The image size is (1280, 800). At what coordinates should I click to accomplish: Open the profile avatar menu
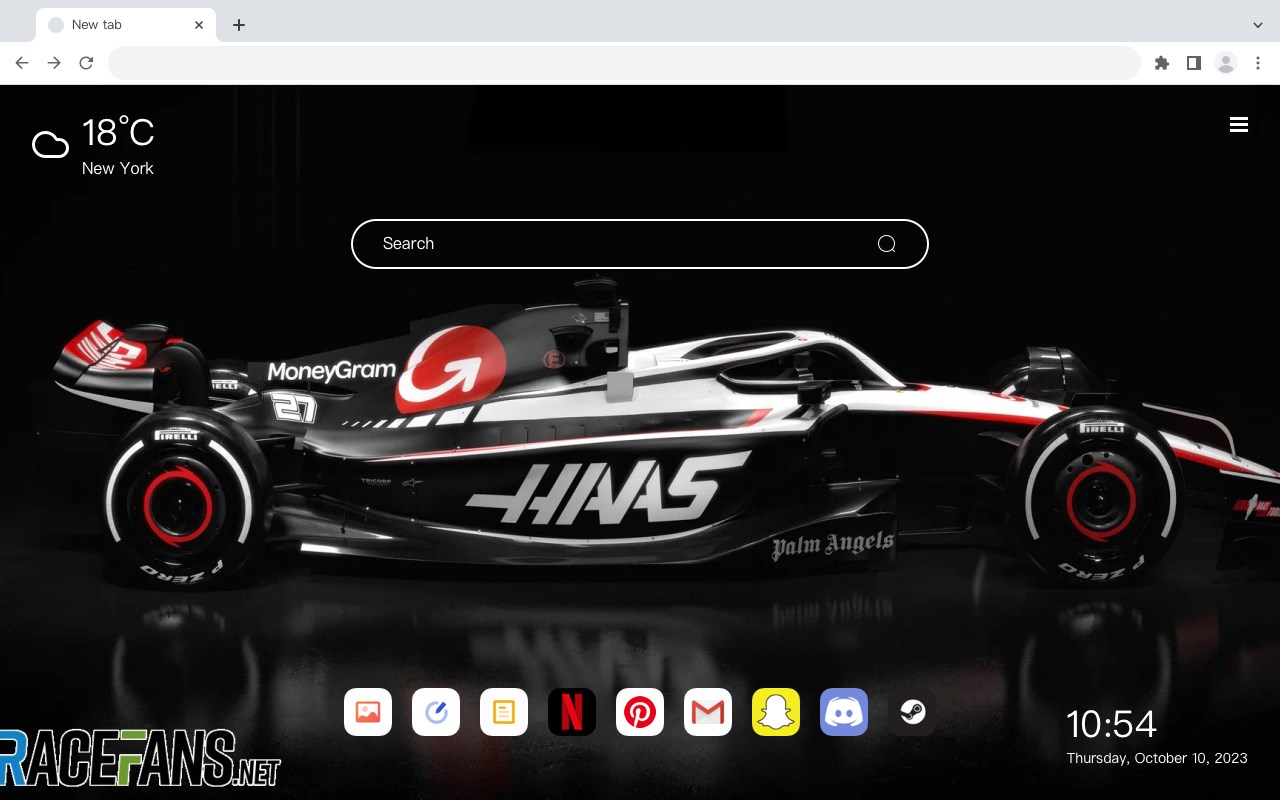(x=1225, y=63)
